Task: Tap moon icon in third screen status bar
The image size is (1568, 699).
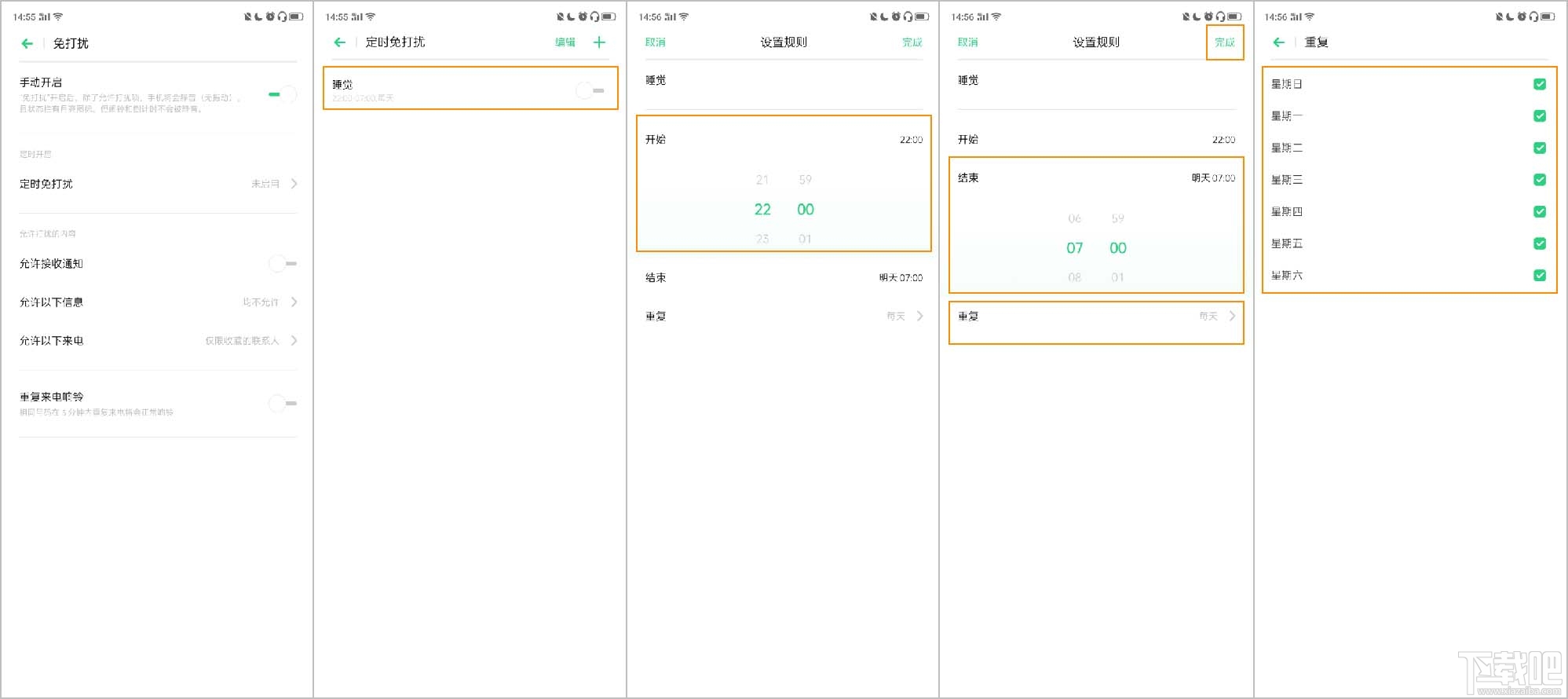Action: pos(885,16)
